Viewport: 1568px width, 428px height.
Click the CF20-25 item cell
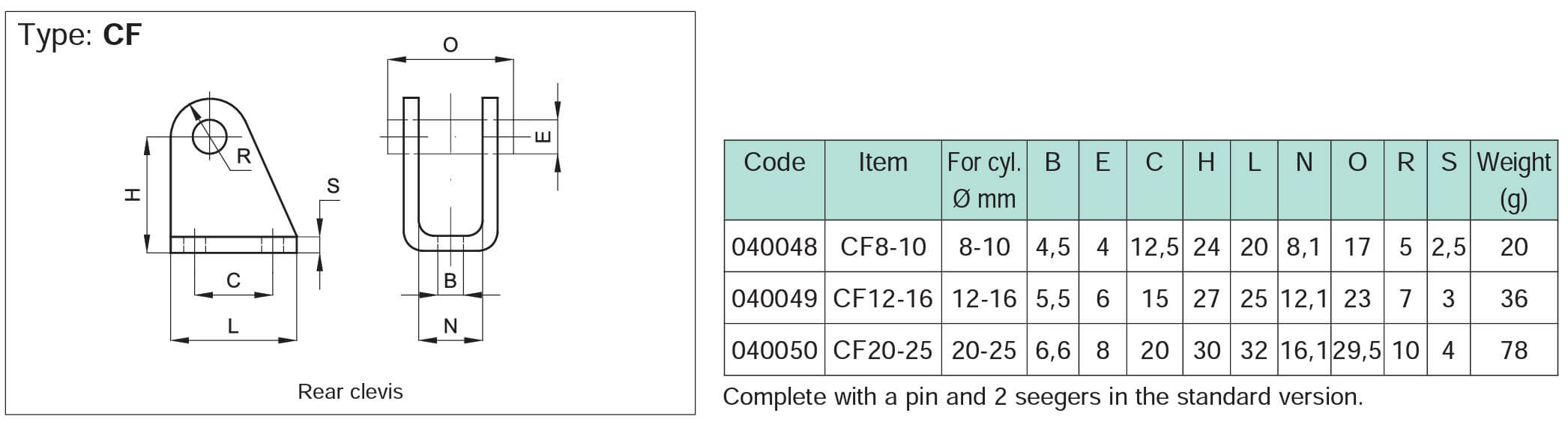click(x=883, y=350)
